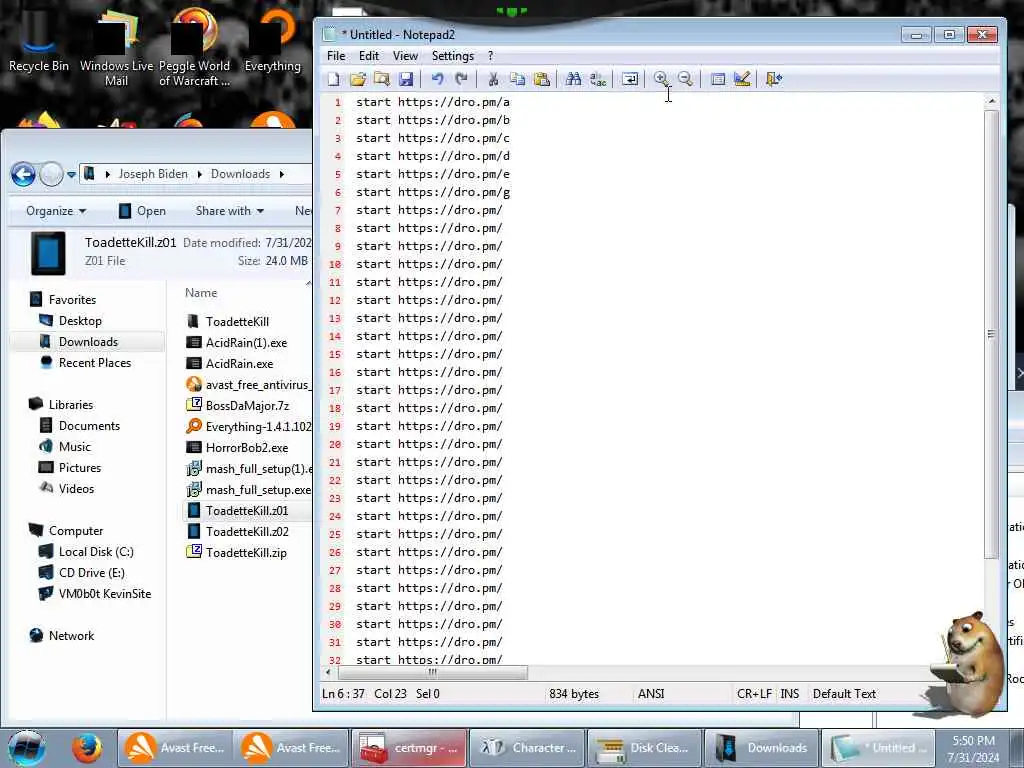Viewport: 1024px width, 768px height.
Task: Click the Paste clipboard icon in Notepad2
Action: pos(541,79)
